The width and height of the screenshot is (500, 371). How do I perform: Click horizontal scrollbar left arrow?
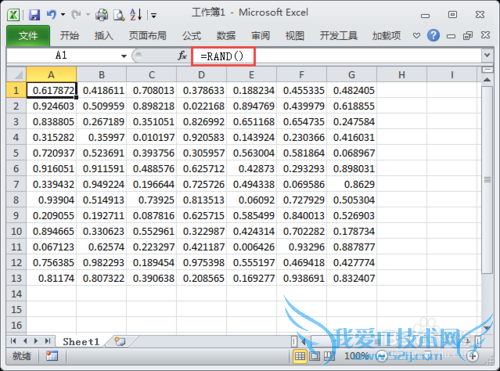click(x=303, y=341)
